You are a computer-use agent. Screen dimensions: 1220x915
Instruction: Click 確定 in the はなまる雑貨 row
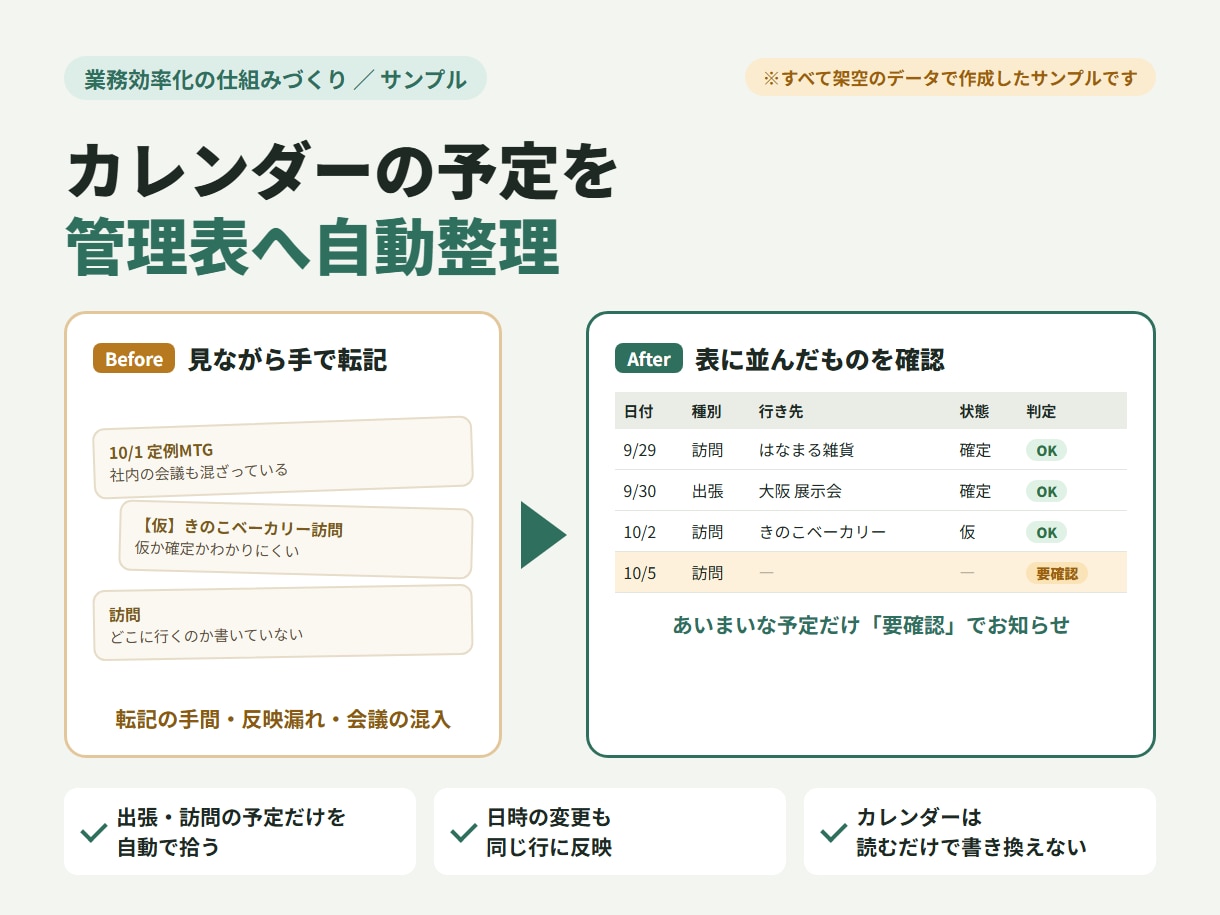click(x=975, y=450)
